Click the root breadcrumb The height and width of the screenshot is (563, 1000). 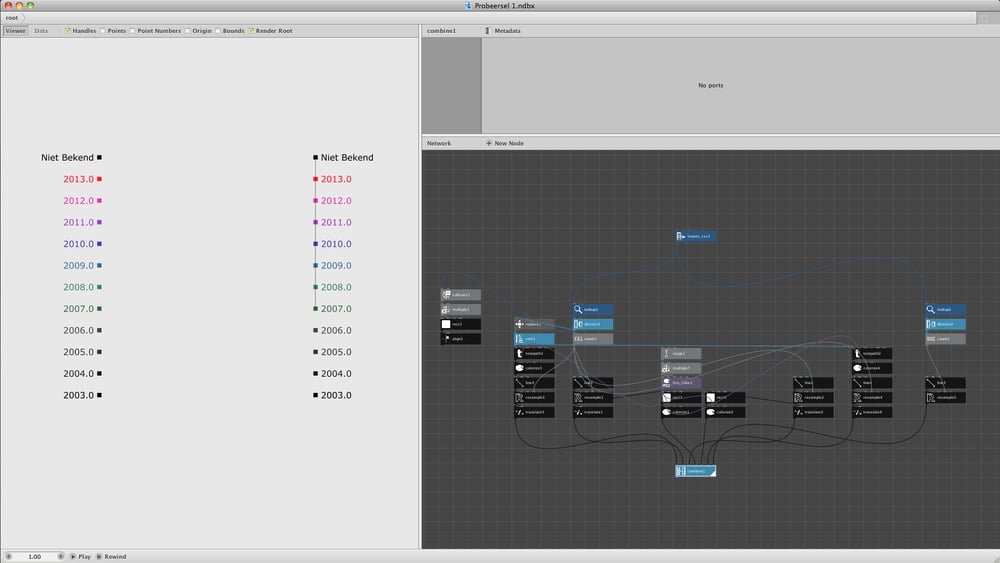point(12,18)
